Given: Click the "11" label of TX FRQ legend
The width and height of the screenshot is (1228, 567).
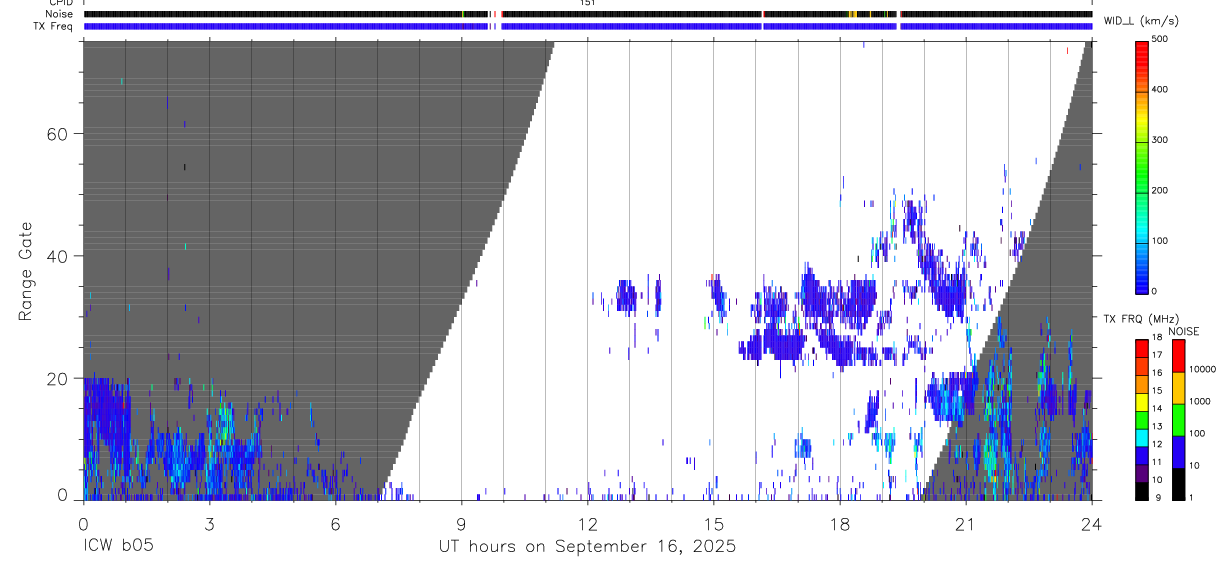Looking at the screenshot, I should tap(1156, 462).
